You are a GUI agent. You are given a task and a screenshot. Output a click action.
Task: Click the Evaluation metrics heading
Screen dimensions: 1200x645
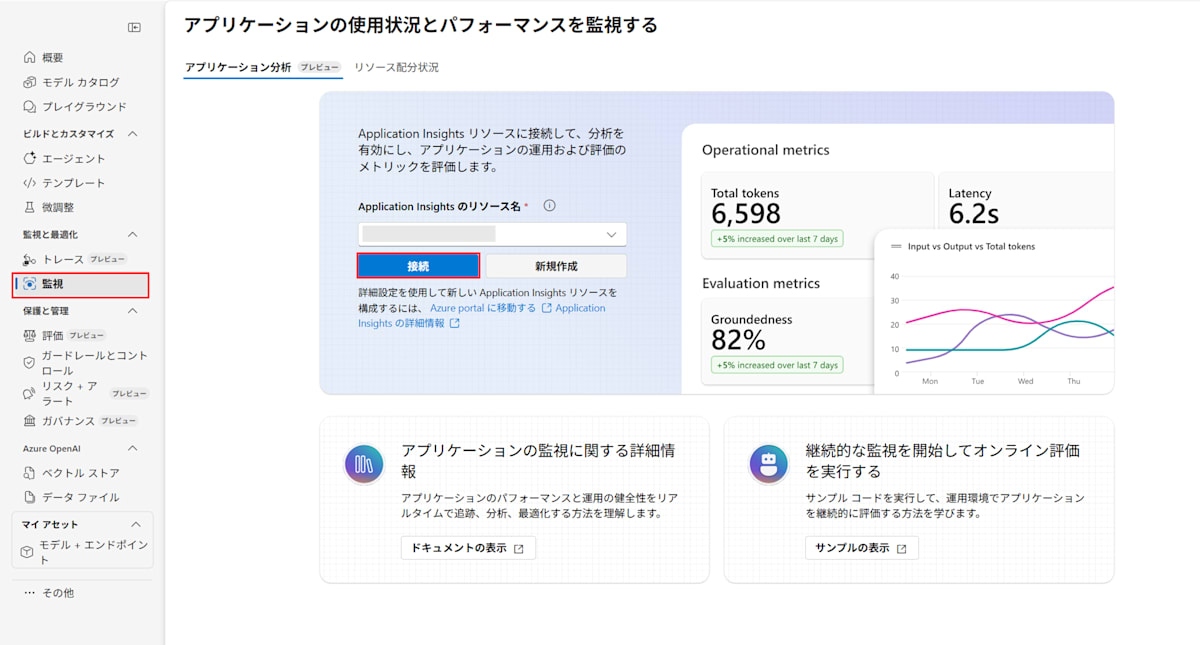[x=761, y=283]
